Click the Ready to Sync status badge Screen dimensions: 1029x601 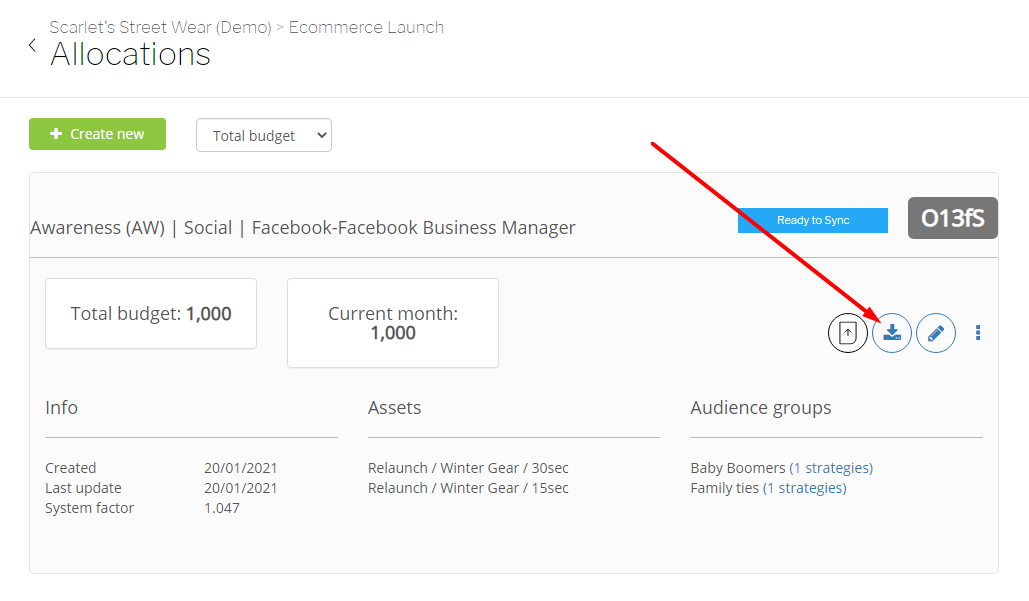pos(812,220)
